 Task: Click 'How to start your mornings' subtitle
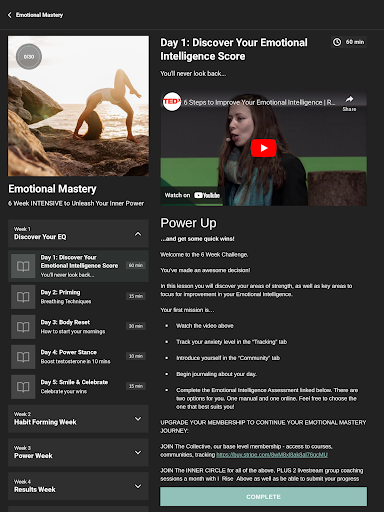click(x=73, y=331)
